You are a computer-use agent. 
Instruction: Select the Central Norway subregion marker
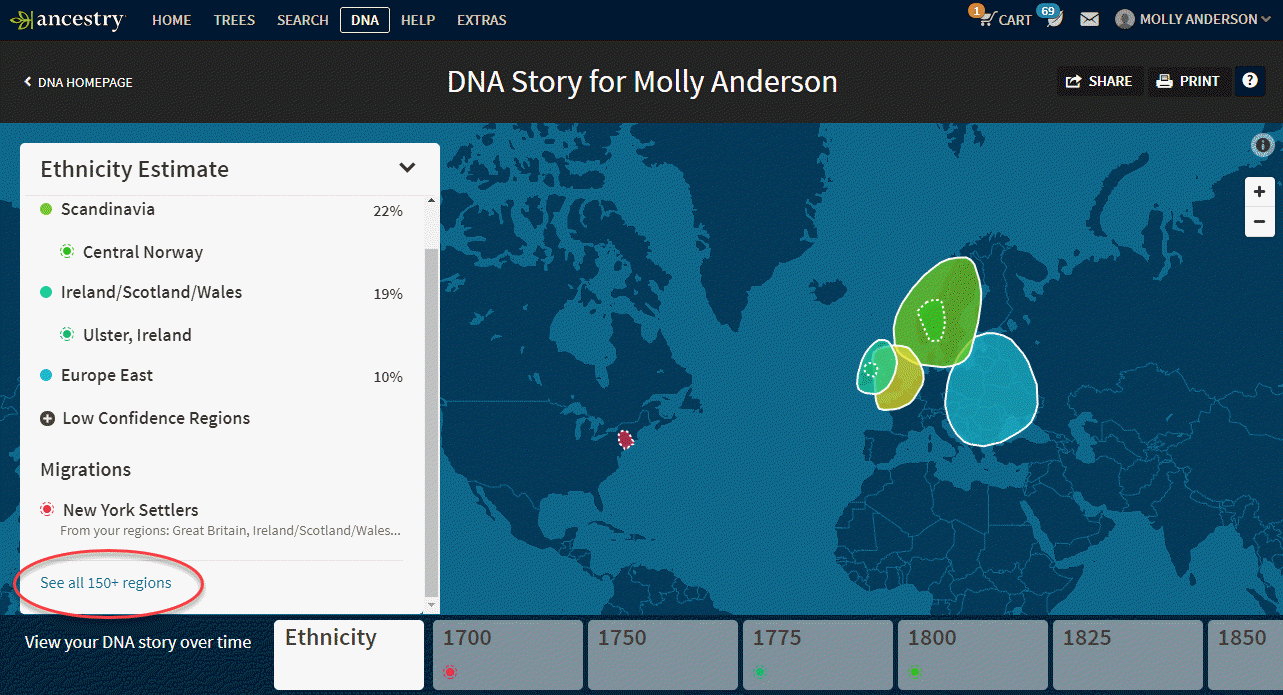pos(67,251)
